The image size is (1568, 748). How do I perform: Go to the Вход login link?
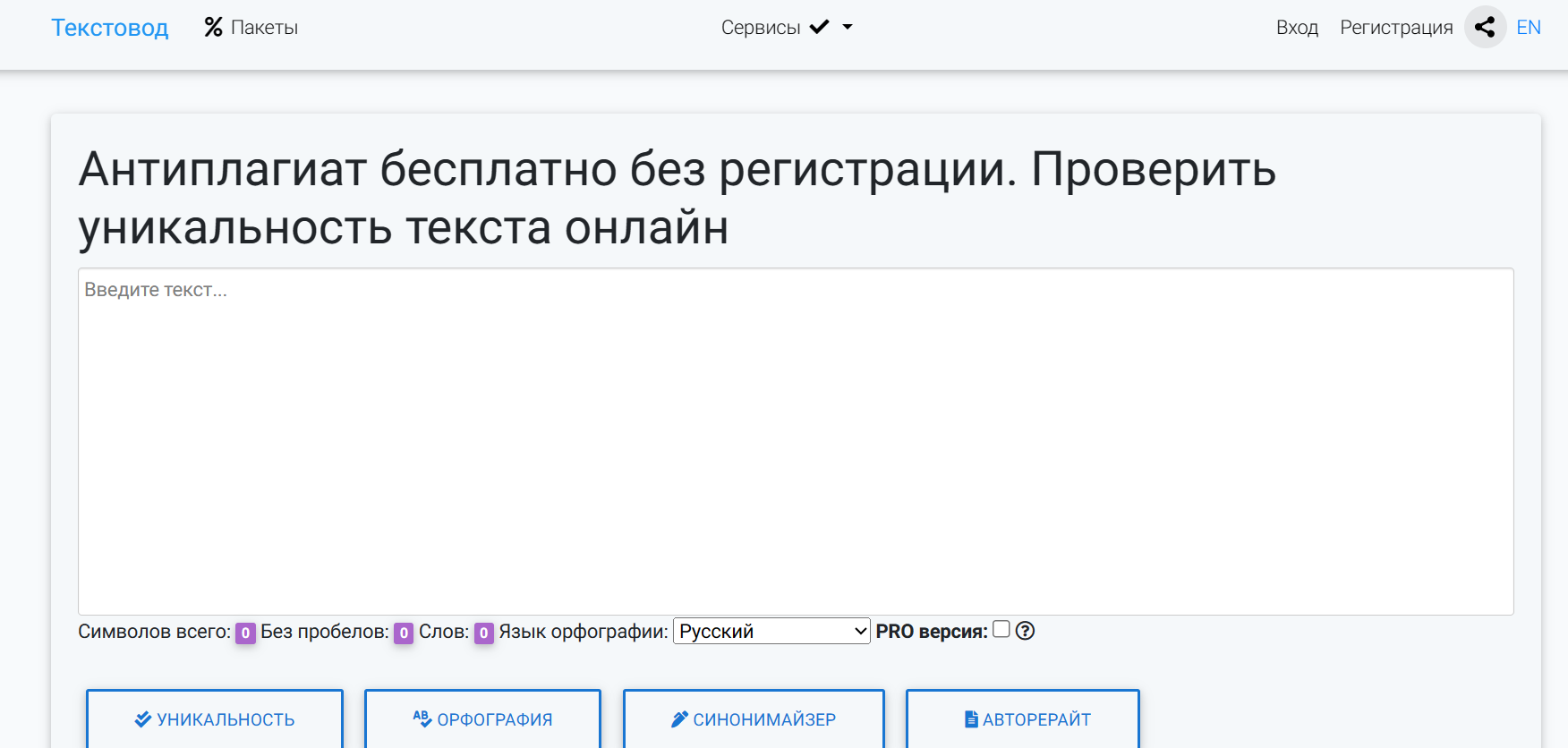[x=1297, y=28]
